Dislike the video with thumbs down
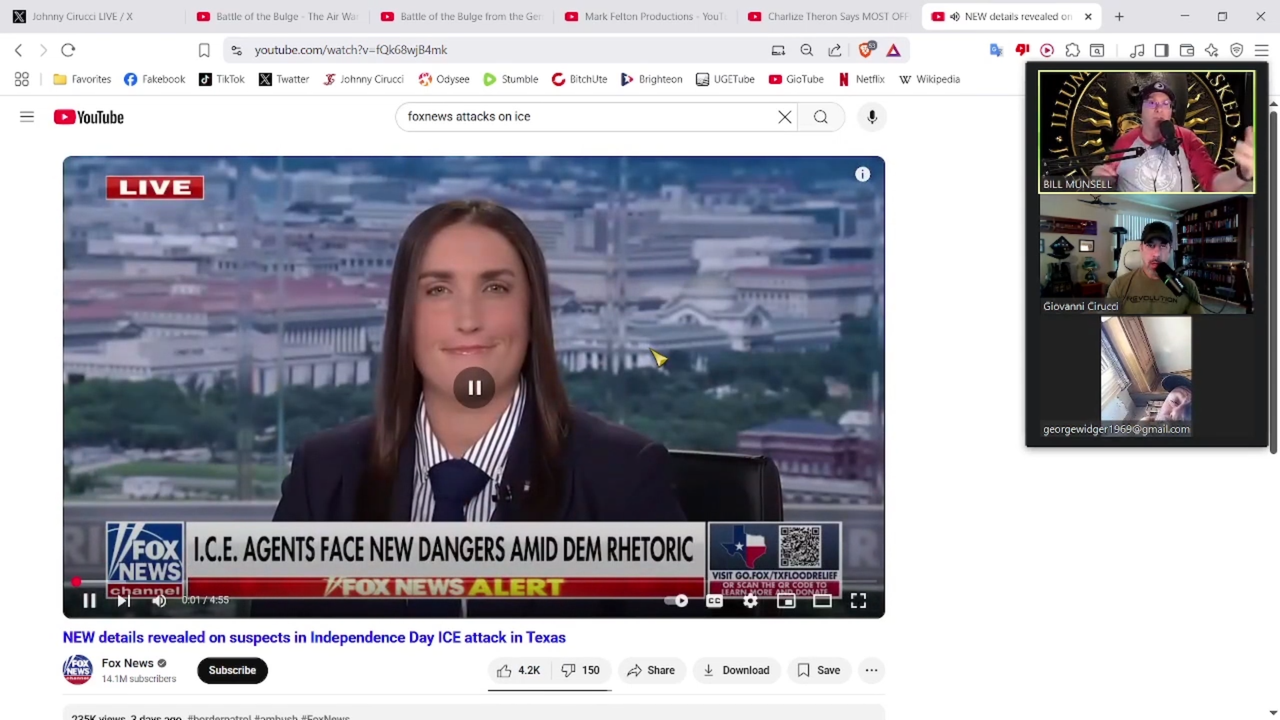Screen dimensions: 1280x720 click(x=581, y=670)
